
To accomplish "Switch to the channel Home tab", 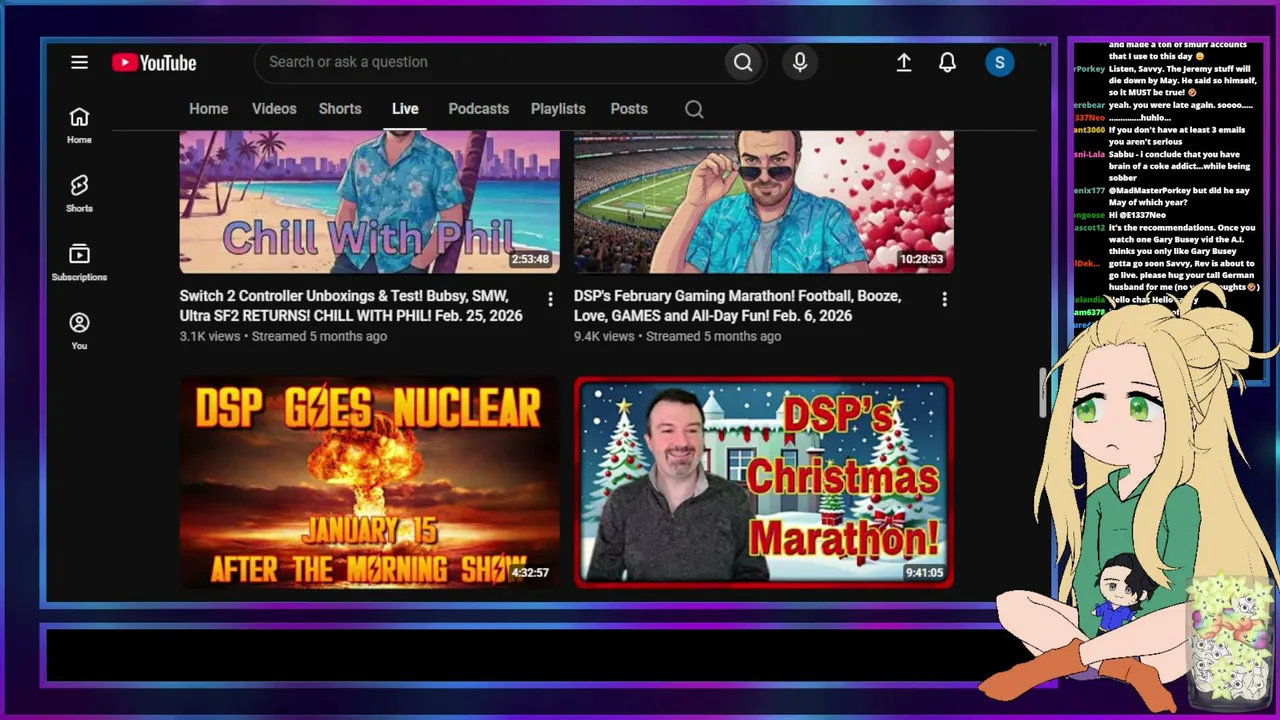I will pos(209,109).
